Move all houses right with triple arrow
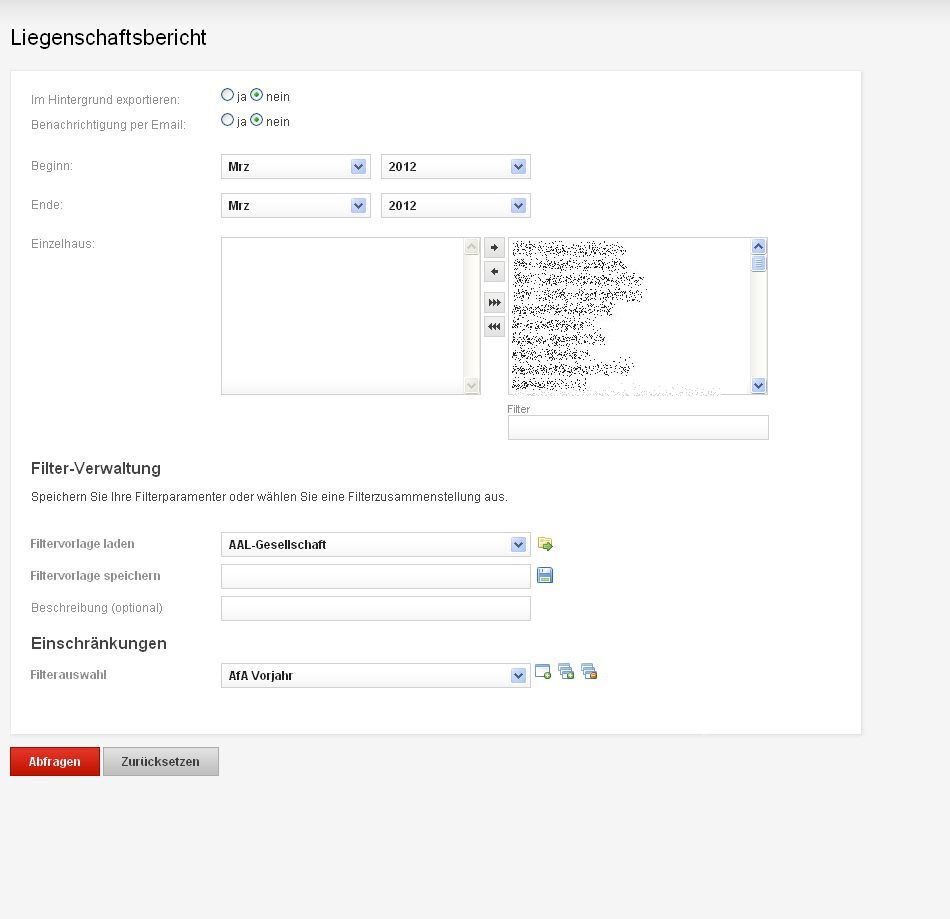Viewport: 950px width, 919px height. 494,302
